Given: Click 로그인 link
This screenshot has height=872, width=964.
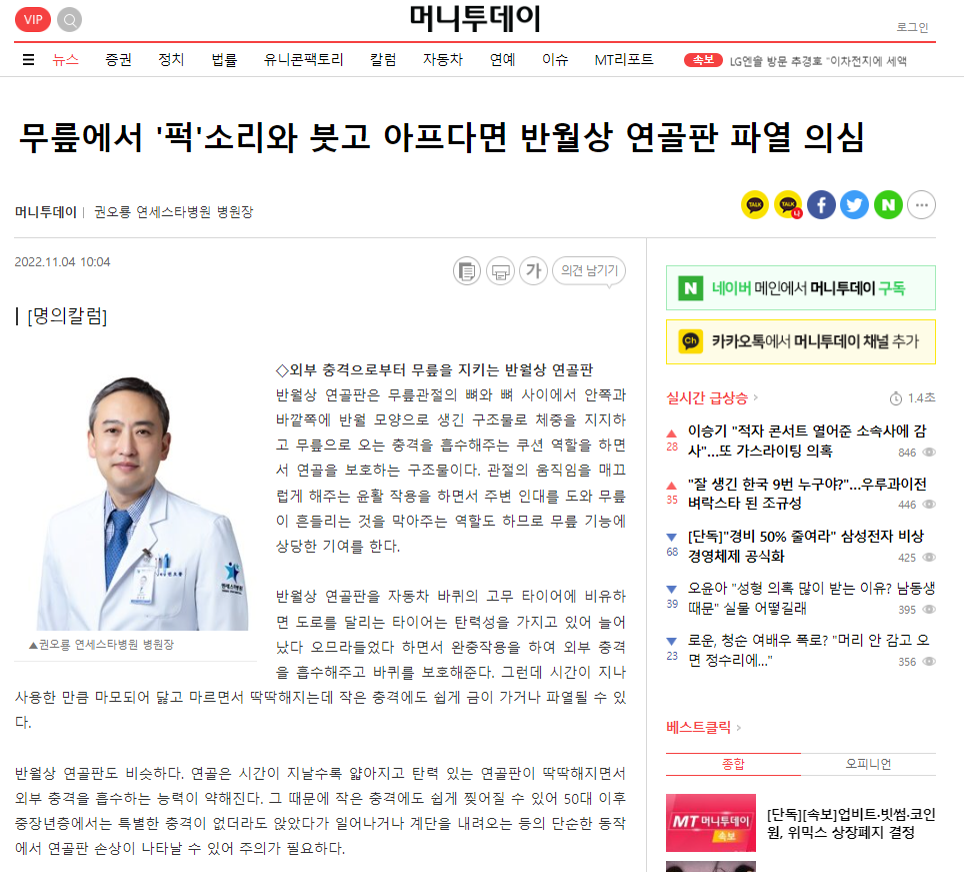Looking at the screenshot, I should [912, 27].
